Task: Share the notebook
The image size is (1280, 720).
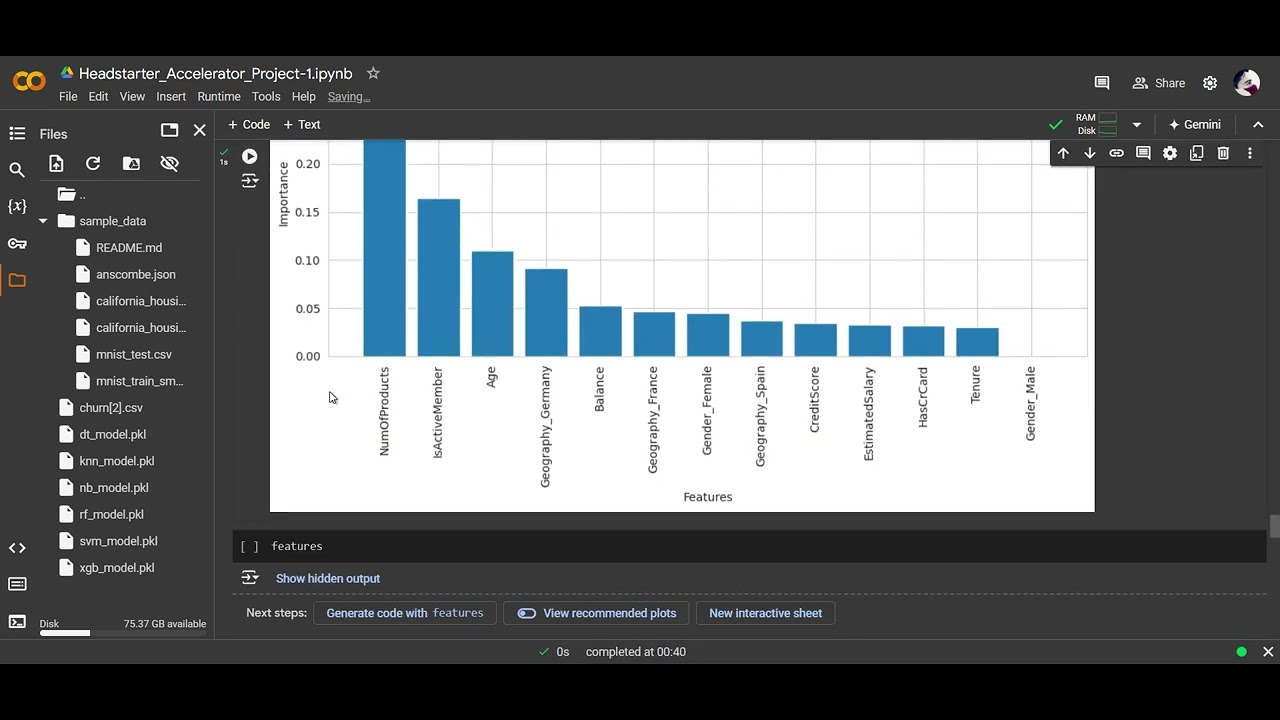Action: (1159, 83)
